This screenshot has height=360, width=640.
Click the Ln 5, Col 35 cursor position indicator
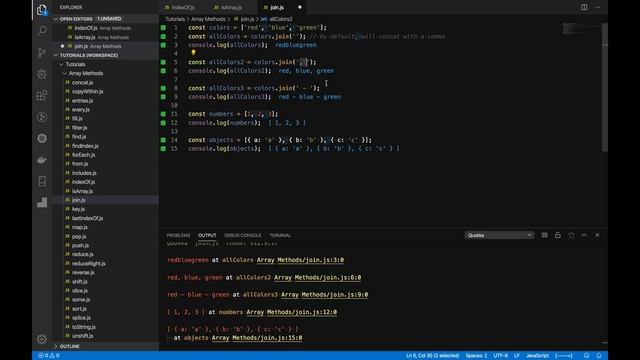[x=432, y=356]
